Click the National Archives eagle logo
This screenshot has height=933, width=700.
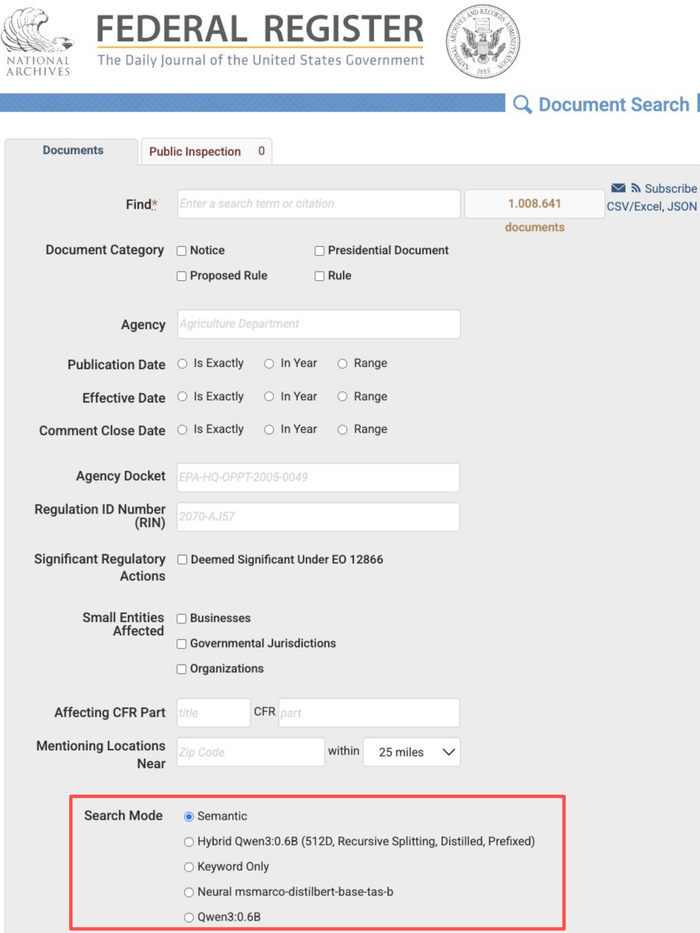tap(38, 43)
